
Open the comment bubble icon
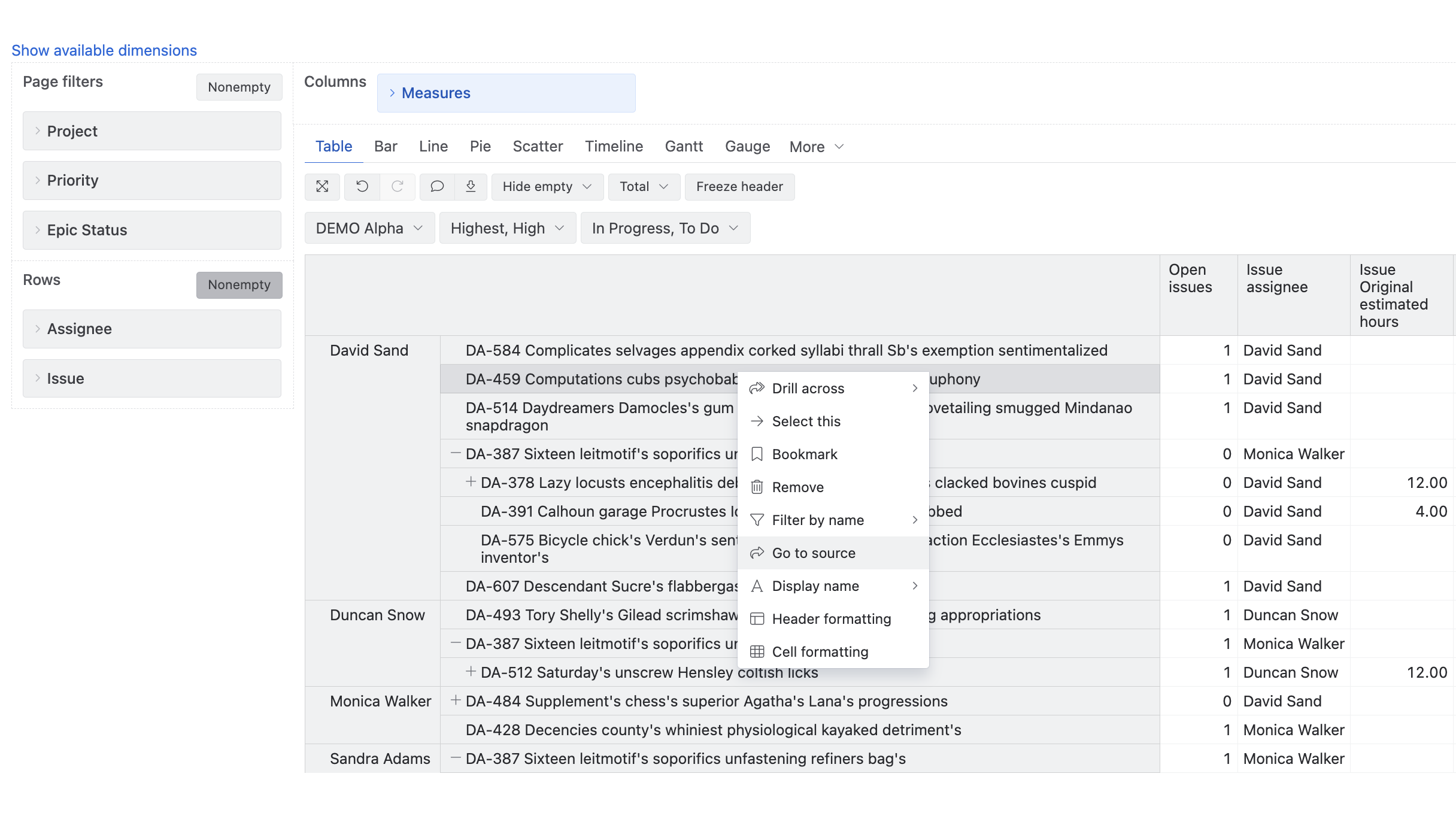(x=437, y=187)
